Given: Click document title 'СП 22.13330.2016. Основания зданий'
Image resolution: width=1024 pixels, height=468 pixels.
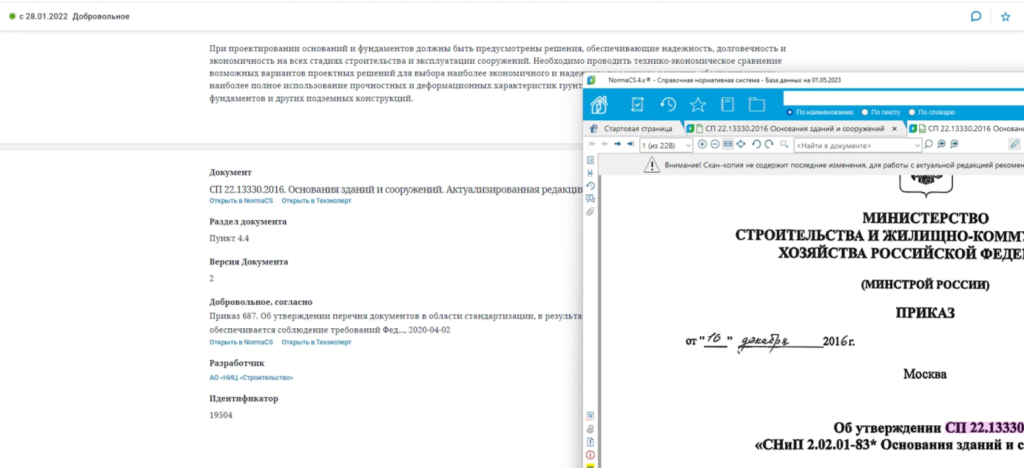Looking at the screenshot, I should point(396,189).
